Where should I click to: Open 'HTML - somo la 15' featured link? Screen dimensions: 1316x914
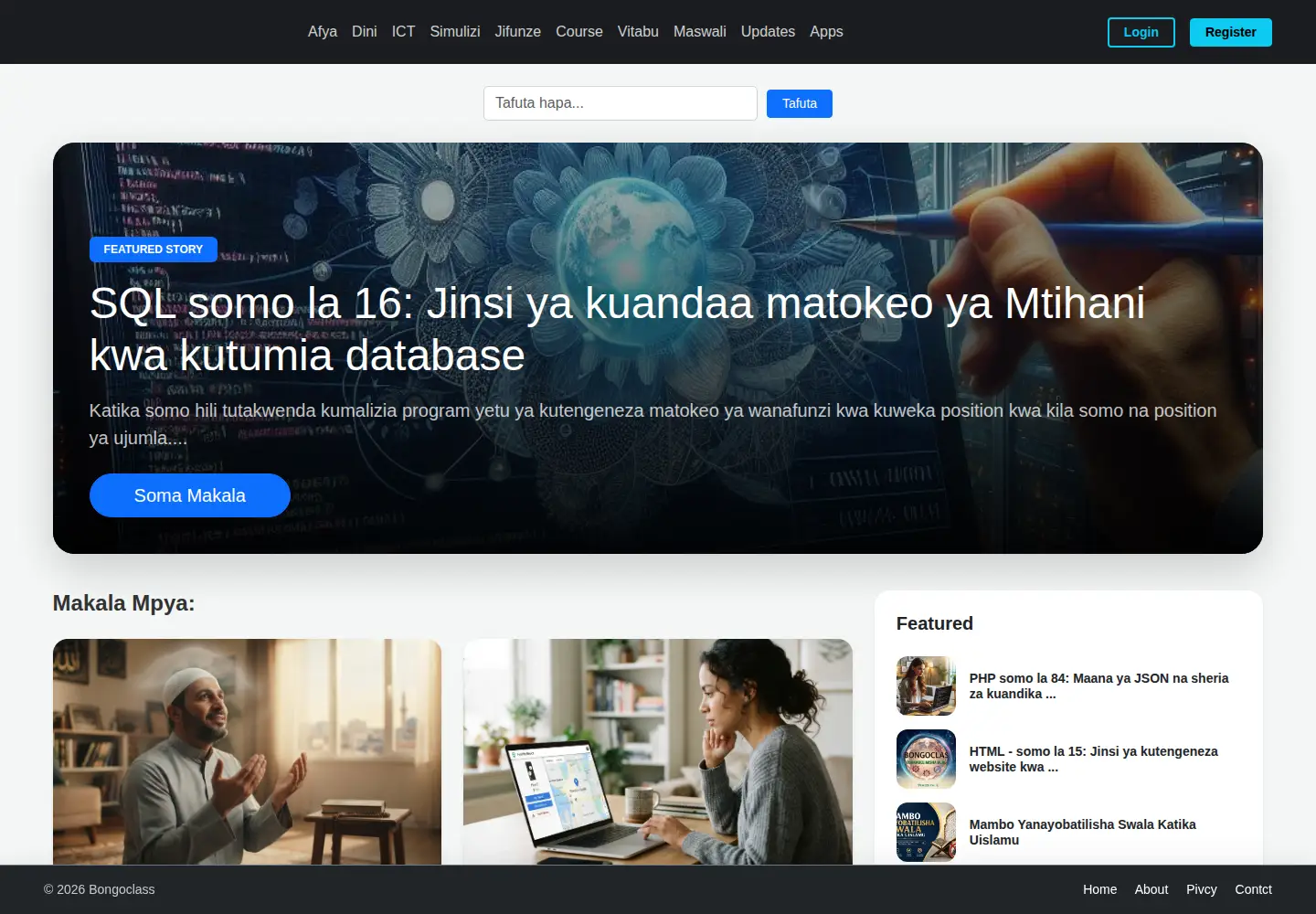[x=1093, y=759]
